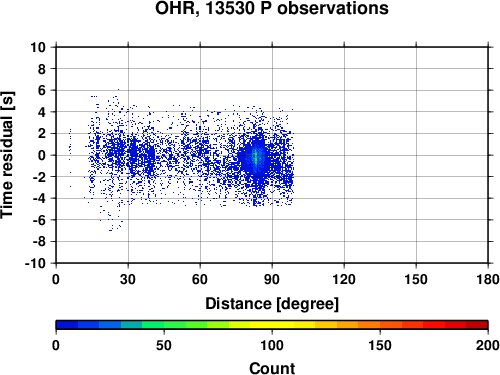Viewport: 500px width, 375px height.
Task: Click the green colorbar segment near 50
Action: (x=164, y=325)
